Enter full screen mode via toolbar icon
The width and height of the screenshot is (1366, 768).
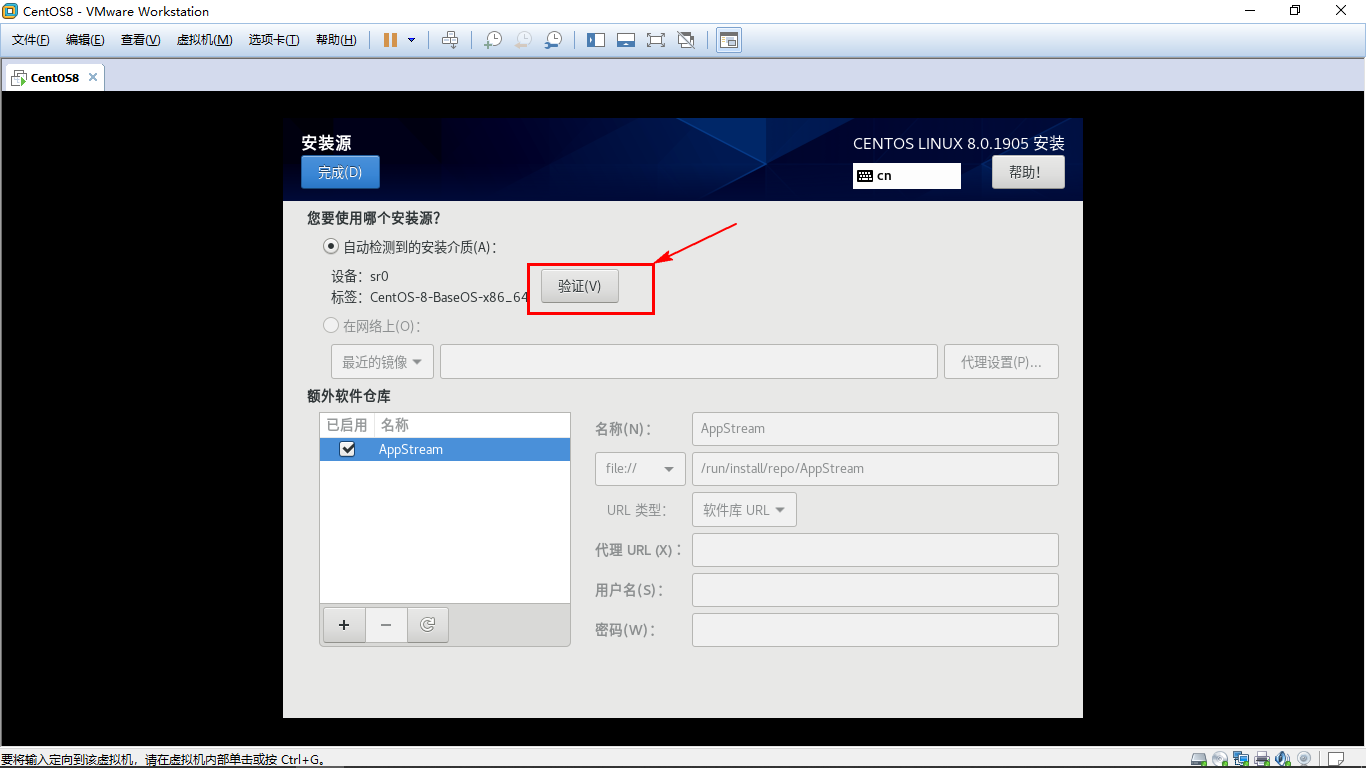(x=656, y=40)
